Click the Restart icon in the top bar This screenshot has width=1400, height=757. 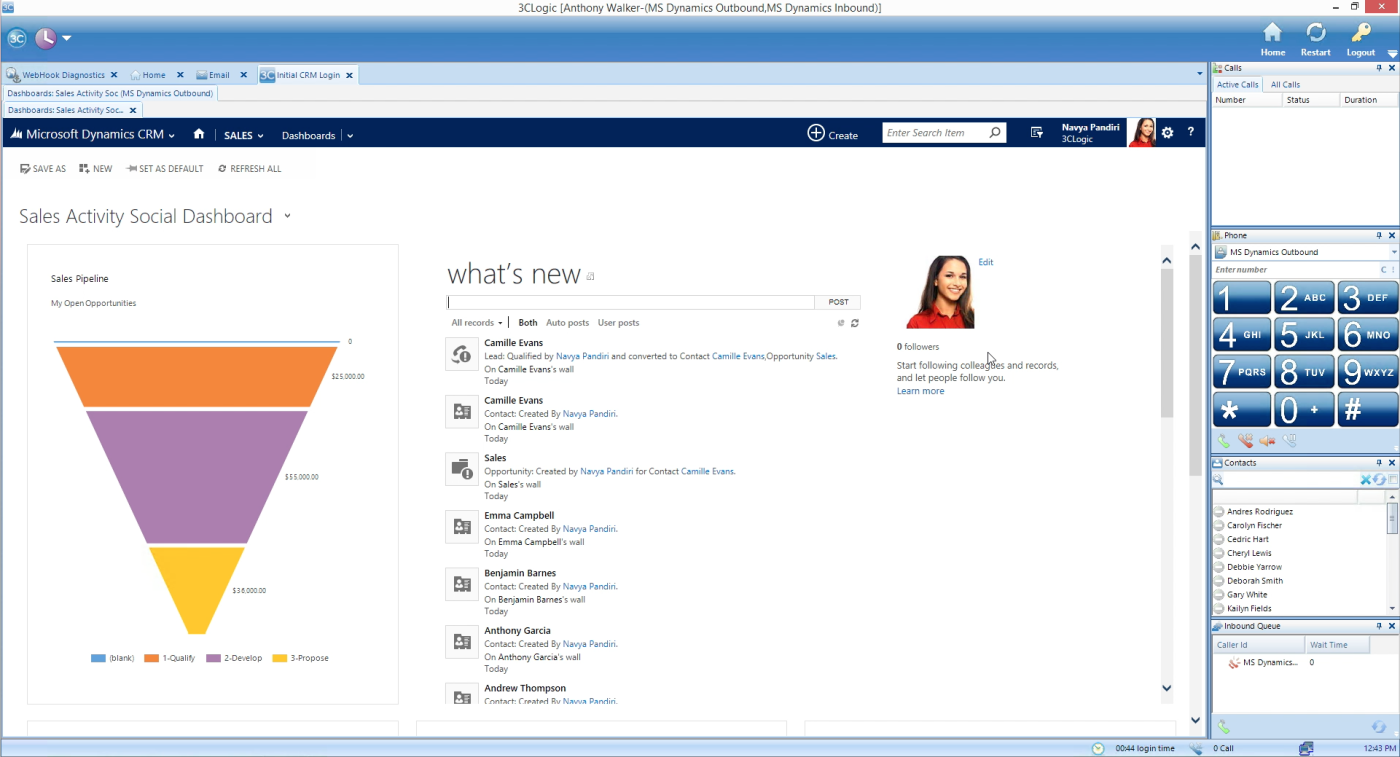point(1316,39)
